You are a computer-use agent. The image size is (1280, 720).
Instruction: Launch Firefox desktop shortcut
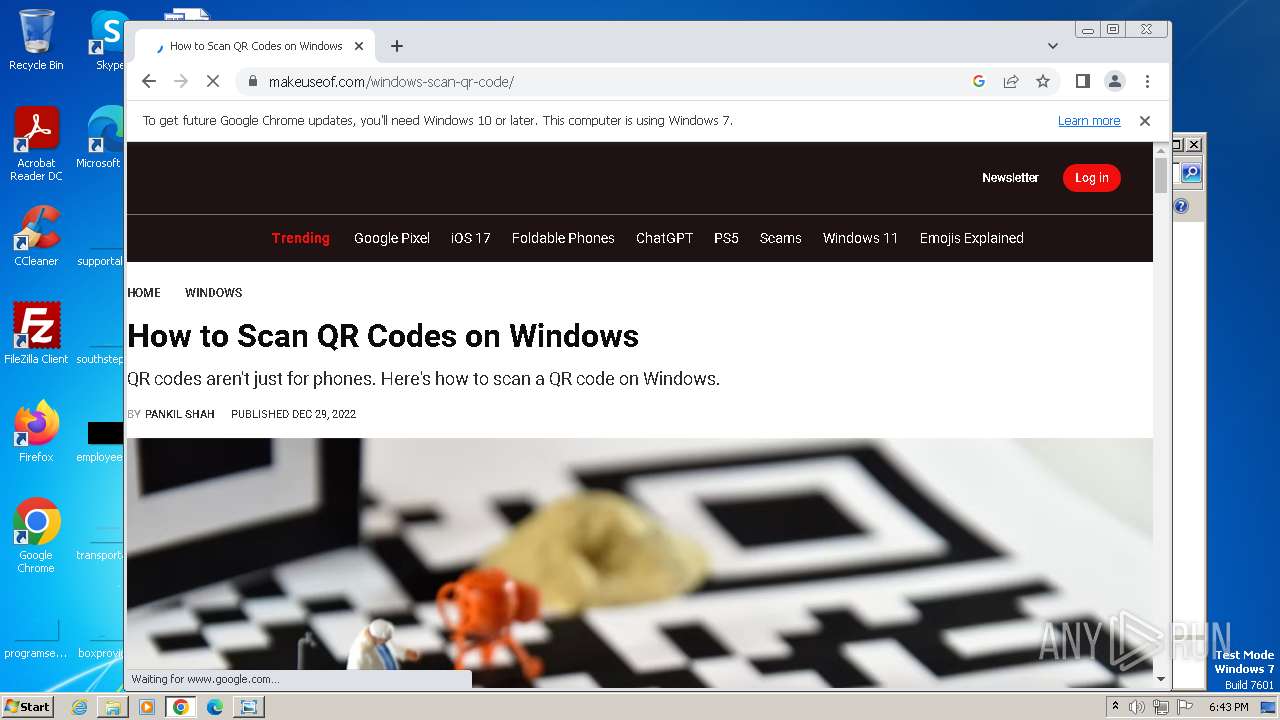[36, 432]
